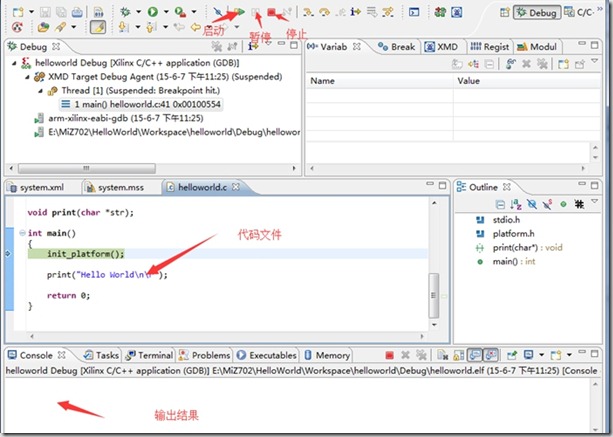The height and width of the screenshot is (437, 613).
Task: Click the Debug perspective button
Action: pos(537,13)
